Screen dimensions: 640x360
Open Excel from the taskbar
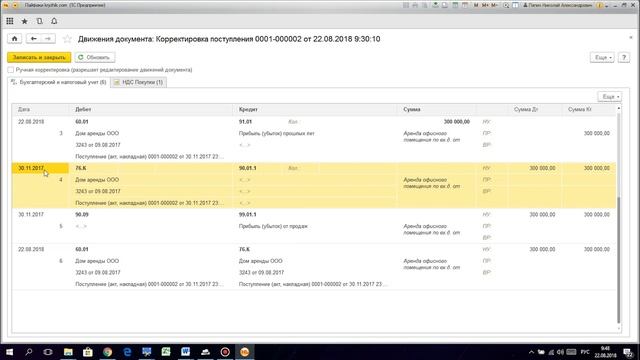tap(166, 352)
